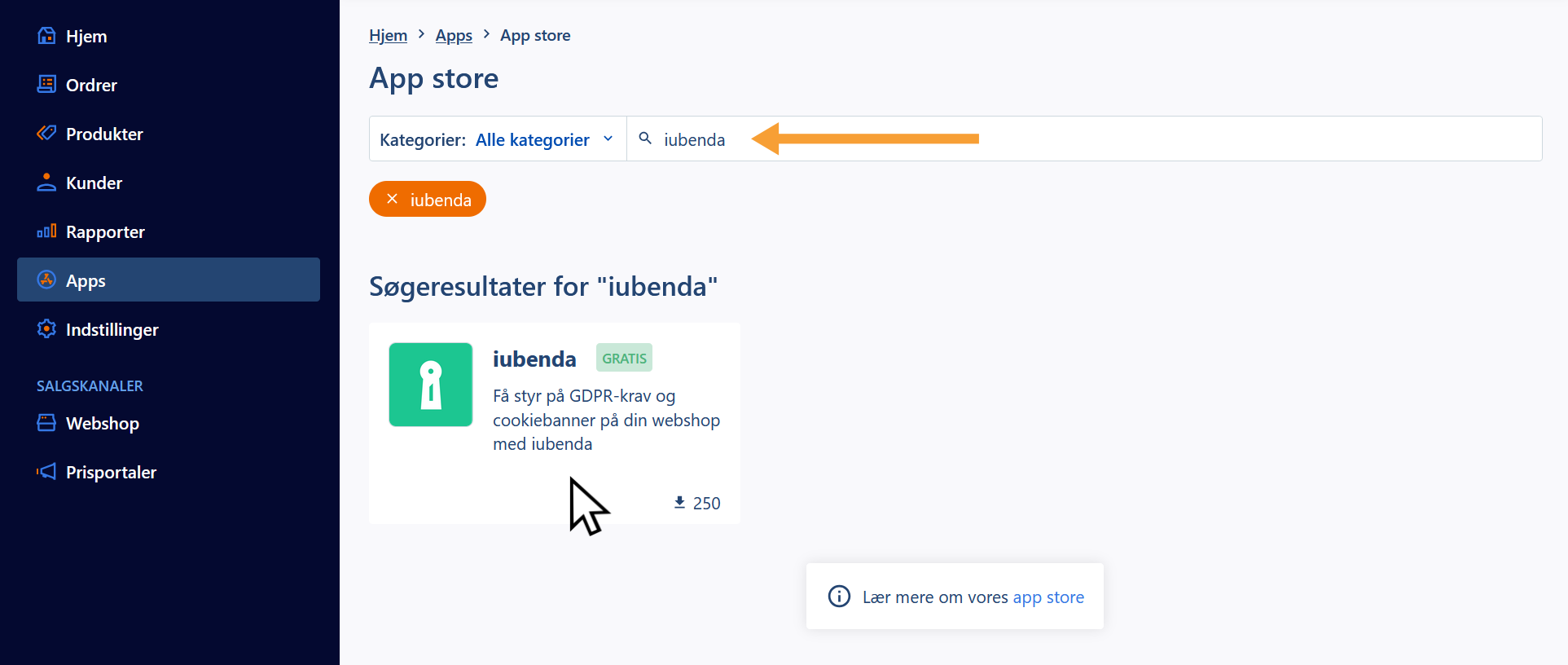
Task: Click the Webshop storefront icon
Action: tap(46, 423)
